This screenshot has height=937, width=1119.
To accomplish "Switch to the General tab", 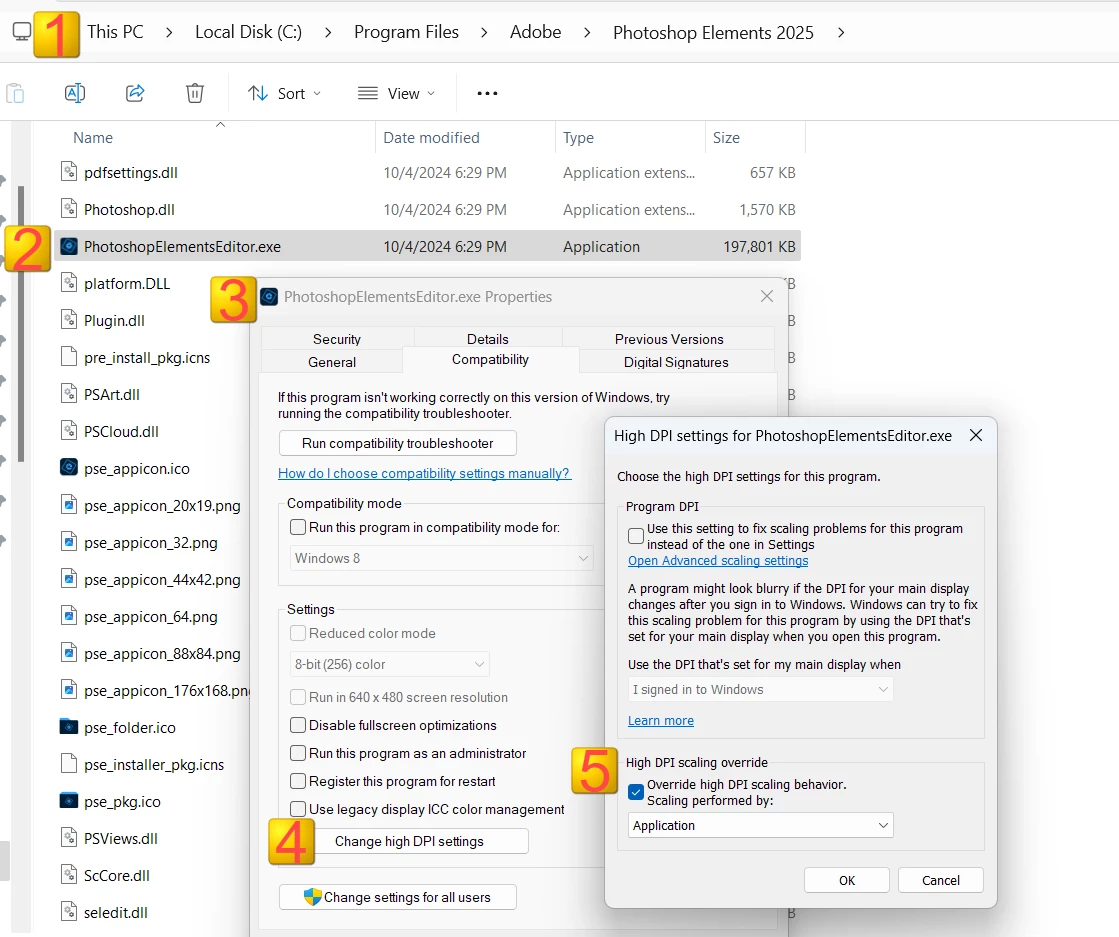I will pos(332,362).
